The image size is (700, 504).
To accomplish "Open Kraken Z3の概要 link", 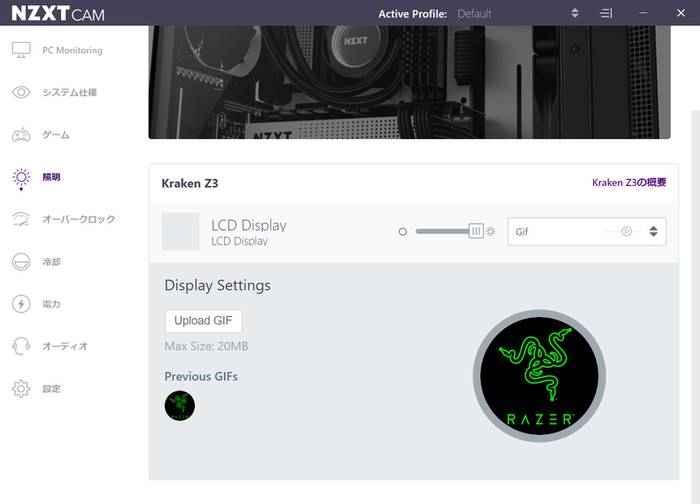I will click(629, 183).
